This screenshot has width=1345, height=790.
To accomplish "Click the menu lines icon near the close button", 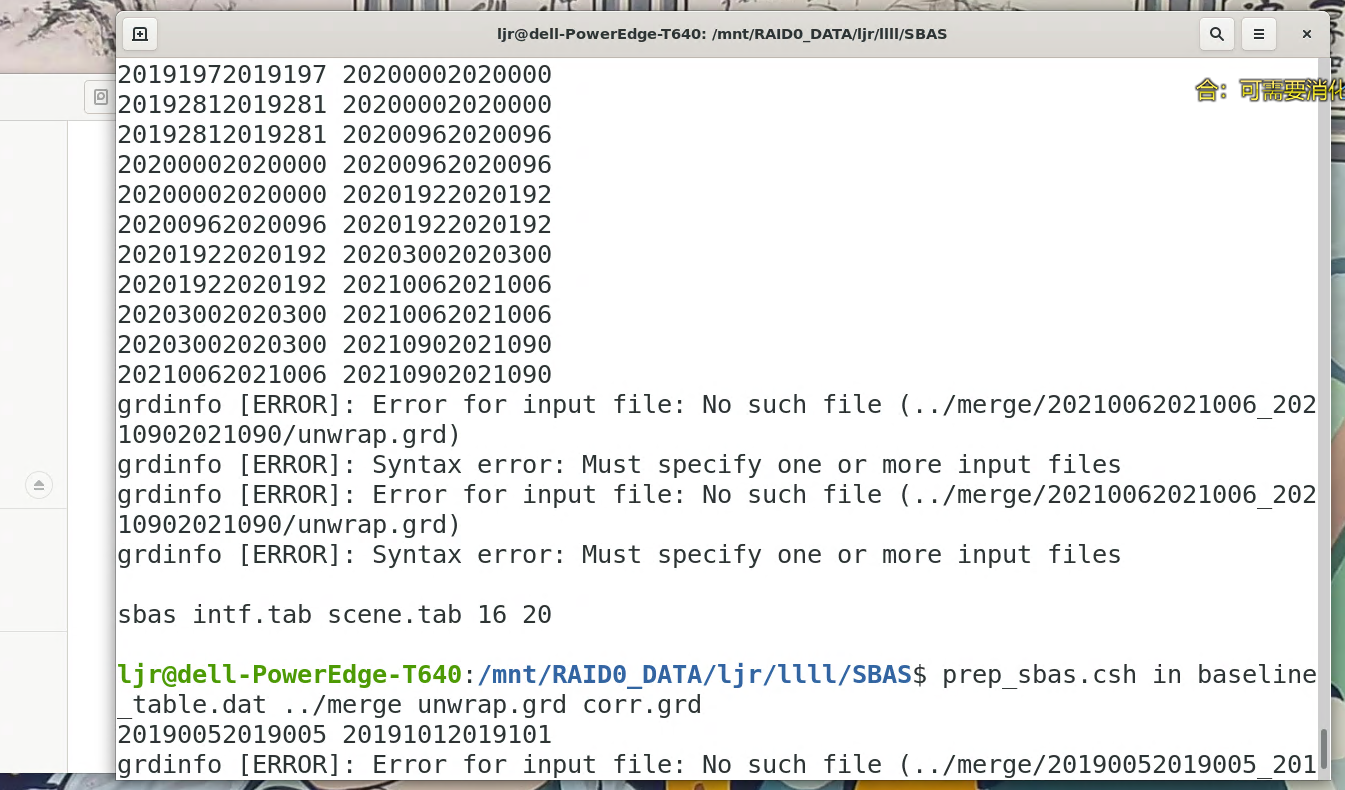I will (1258, 33).
